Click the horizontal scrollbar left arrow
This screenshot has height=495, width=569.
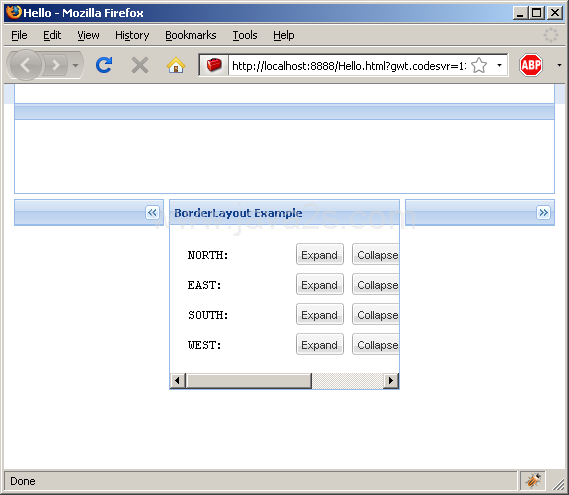click(x=177, y=381)
